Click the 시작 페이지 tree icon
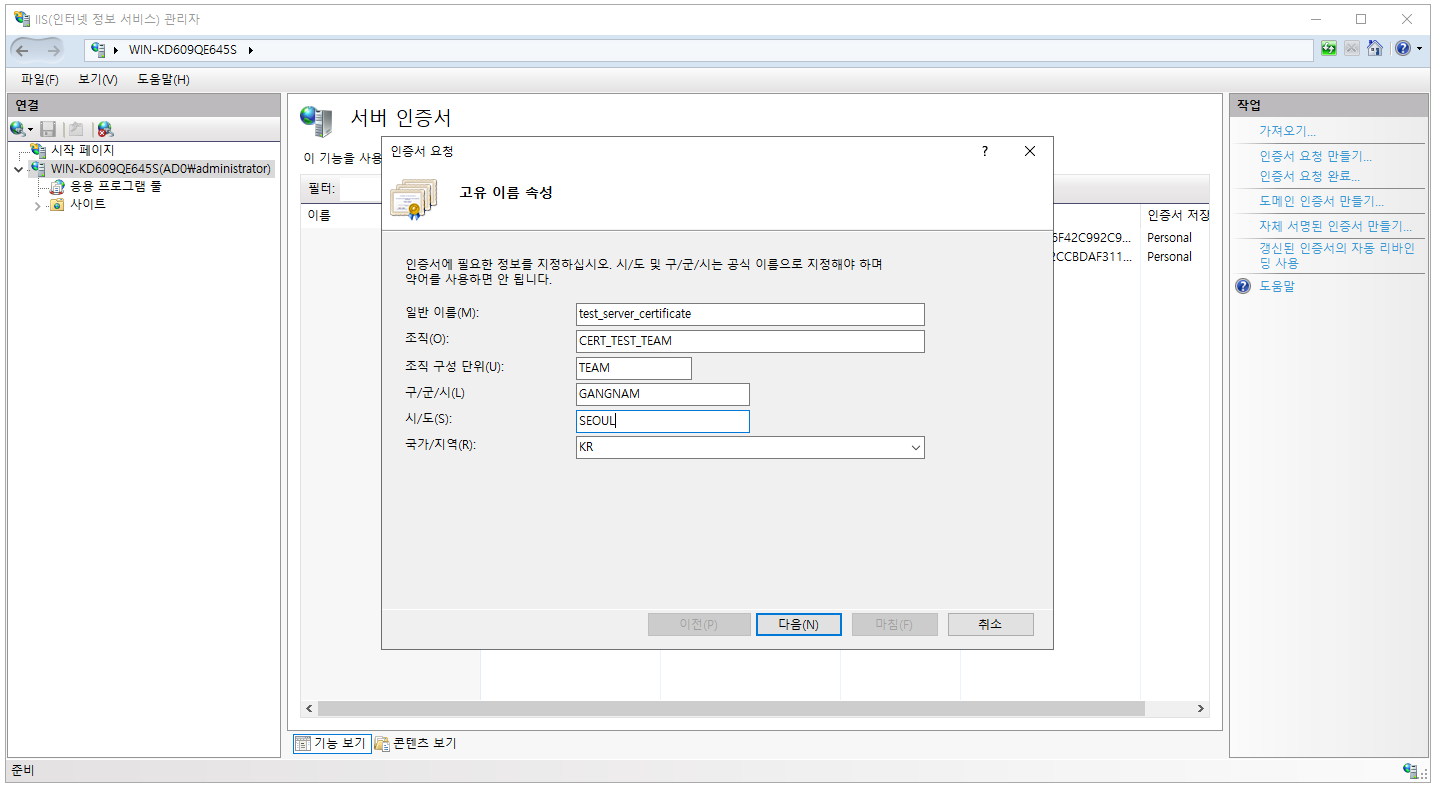This screenshot has width=1436, height=788. [38, 150]
